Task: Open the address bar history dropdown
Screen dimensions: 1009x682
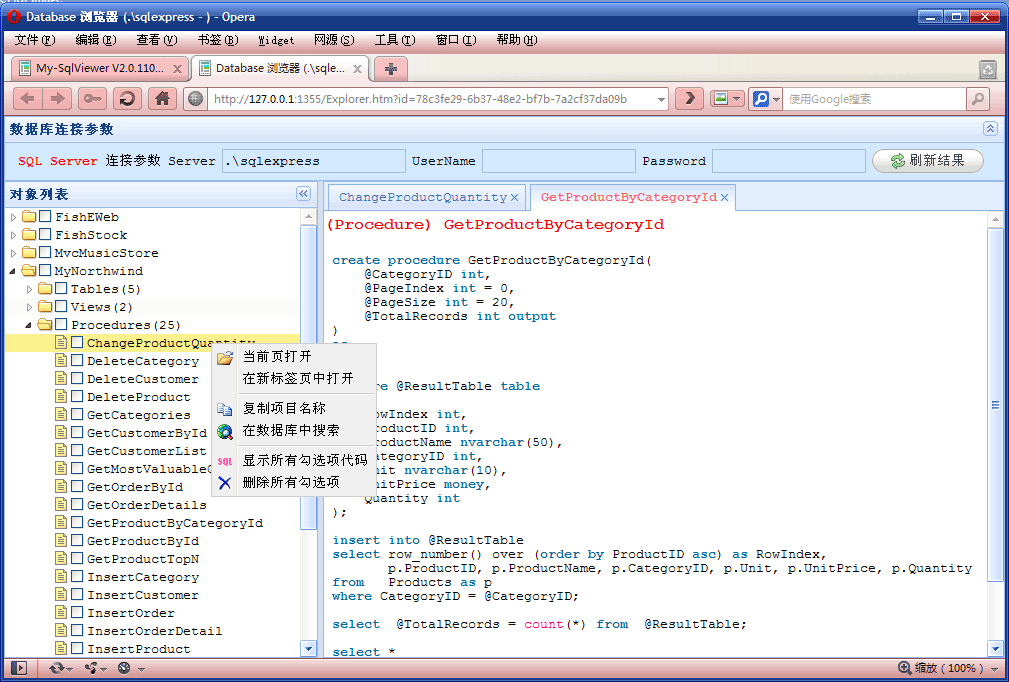Action: click(x=661, y=99)
